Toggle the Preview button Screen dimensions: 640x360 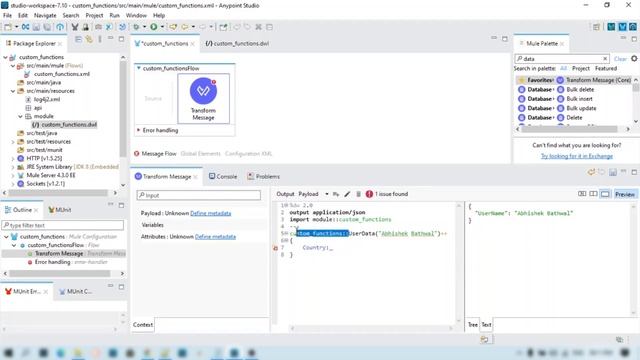click(x=625, y=194)
